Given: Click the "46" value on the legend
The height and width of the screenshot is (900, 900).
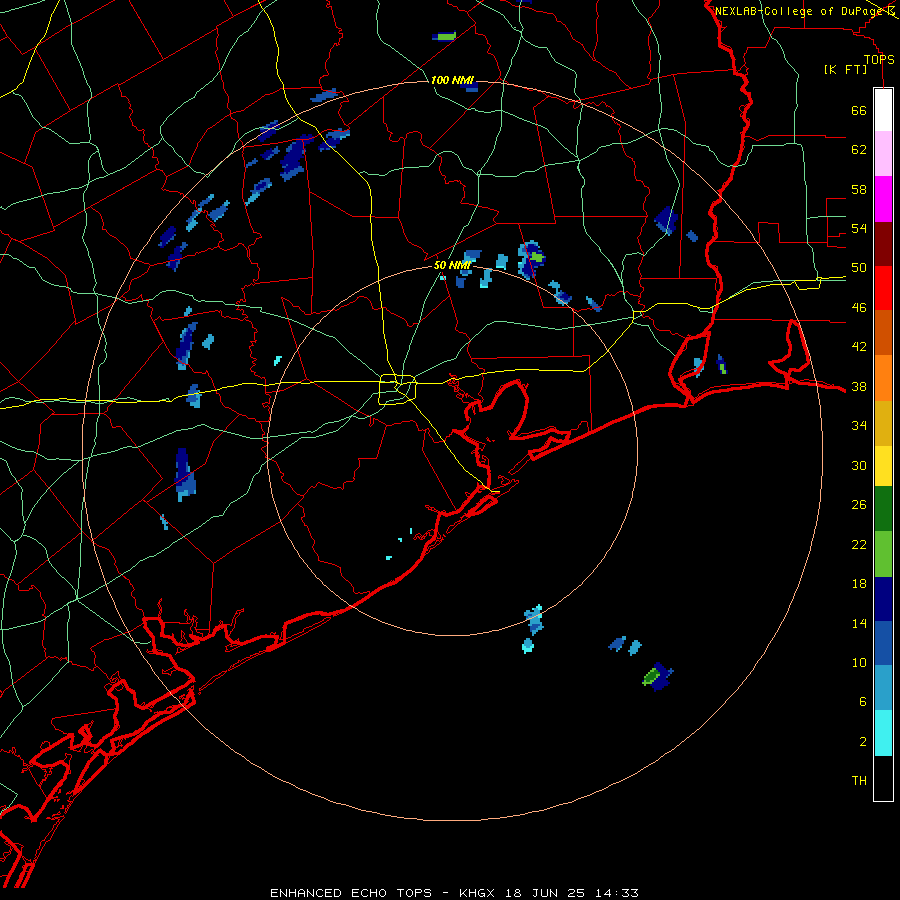Looking at the screenshot, I should point(859,308).
